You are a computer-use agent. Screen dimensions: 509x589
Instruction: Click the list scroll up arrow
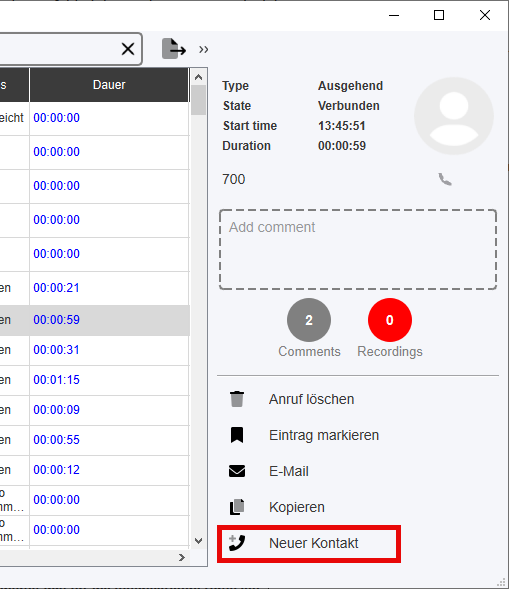point(198,77)
